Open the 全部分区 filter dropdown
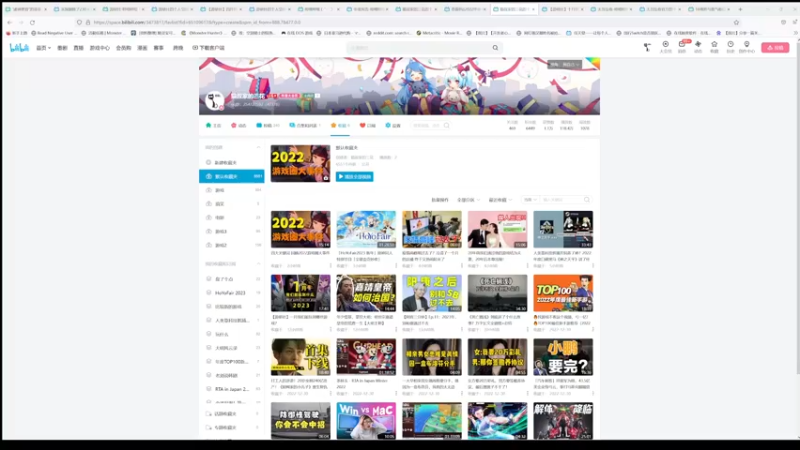 click(x=468, y=200)
